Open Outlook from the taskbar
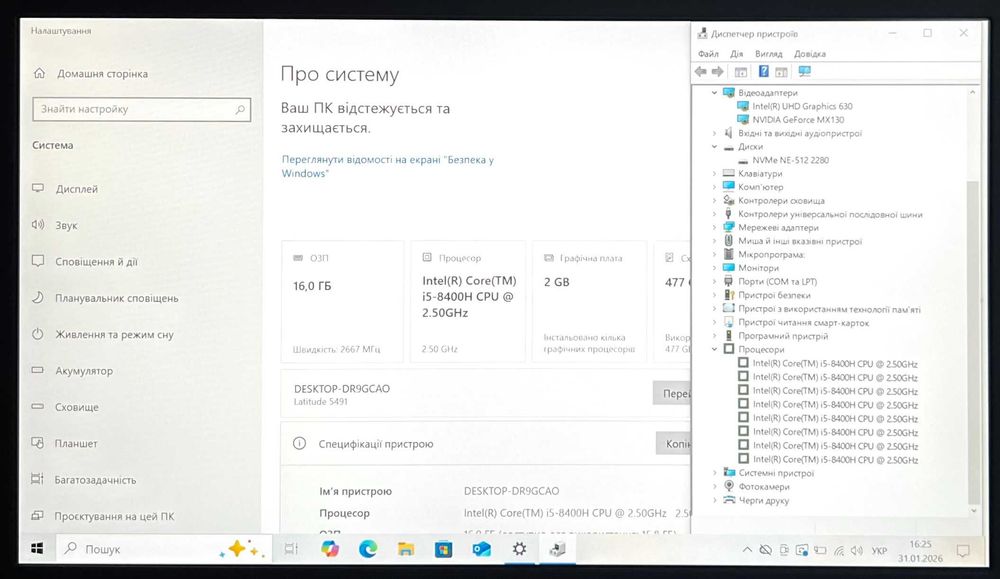Screen dimensions: 1000x579 tap(481, 548)
